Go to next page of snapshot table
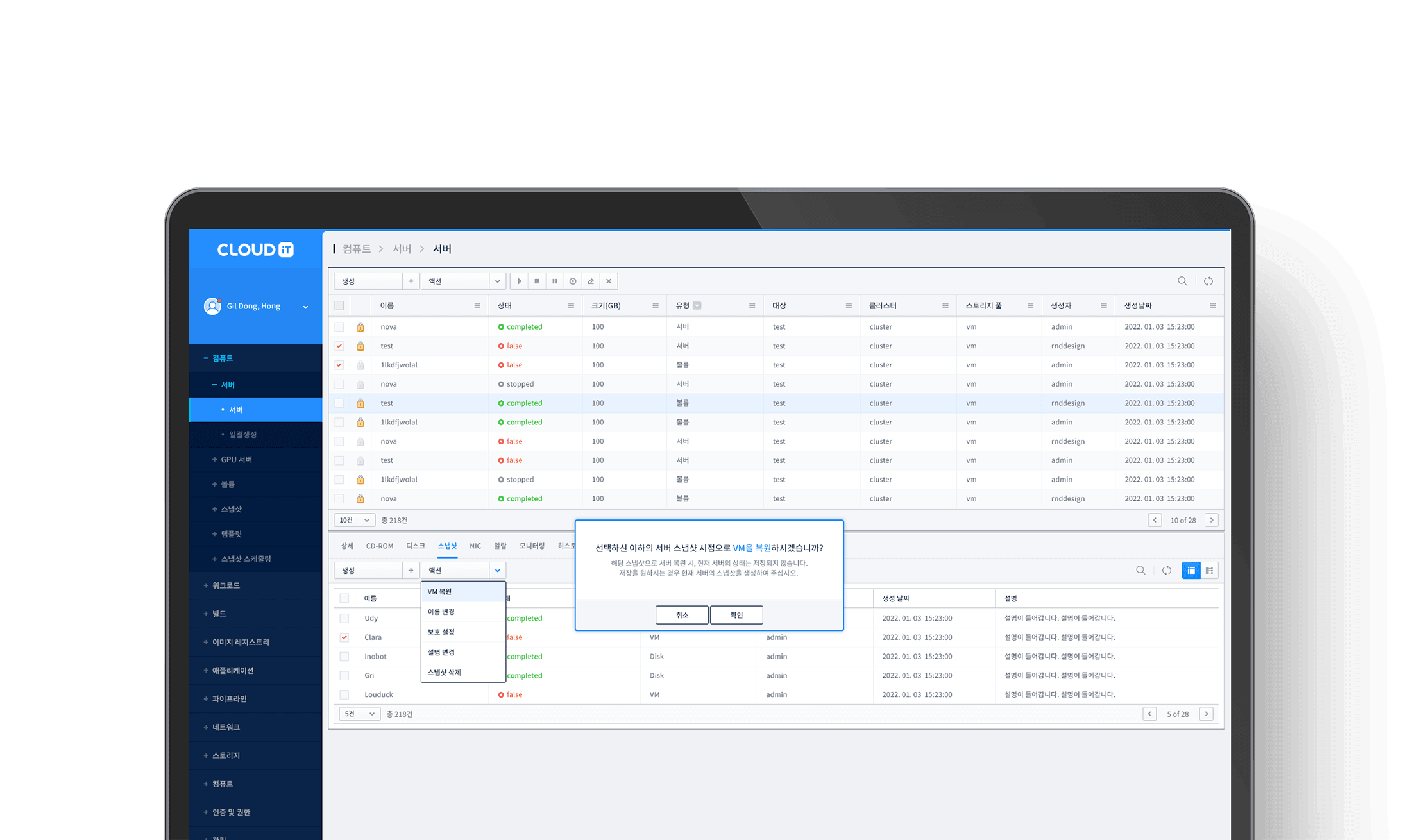The width and height of the screenshot is (1424, 840). tap(1207, 714)
